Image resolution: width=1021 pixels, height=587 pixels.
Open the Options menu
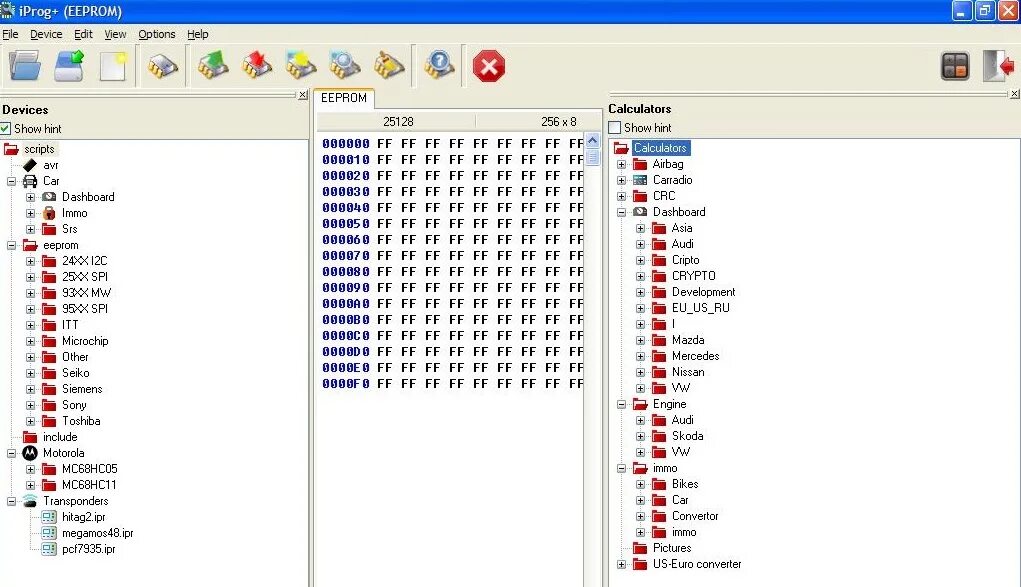click(156, 34)
